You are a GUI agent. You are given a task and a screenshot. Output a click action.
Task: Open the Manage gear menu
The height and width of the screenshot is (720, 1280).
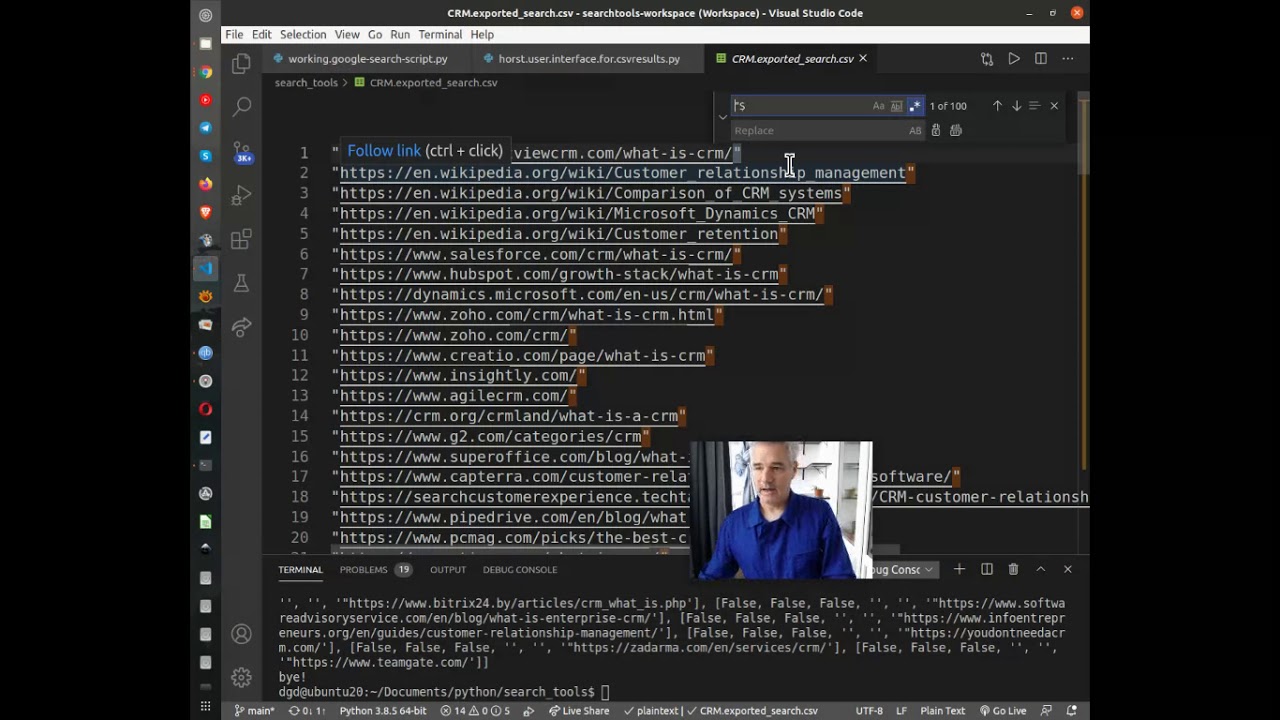click(x=241, y=677)
